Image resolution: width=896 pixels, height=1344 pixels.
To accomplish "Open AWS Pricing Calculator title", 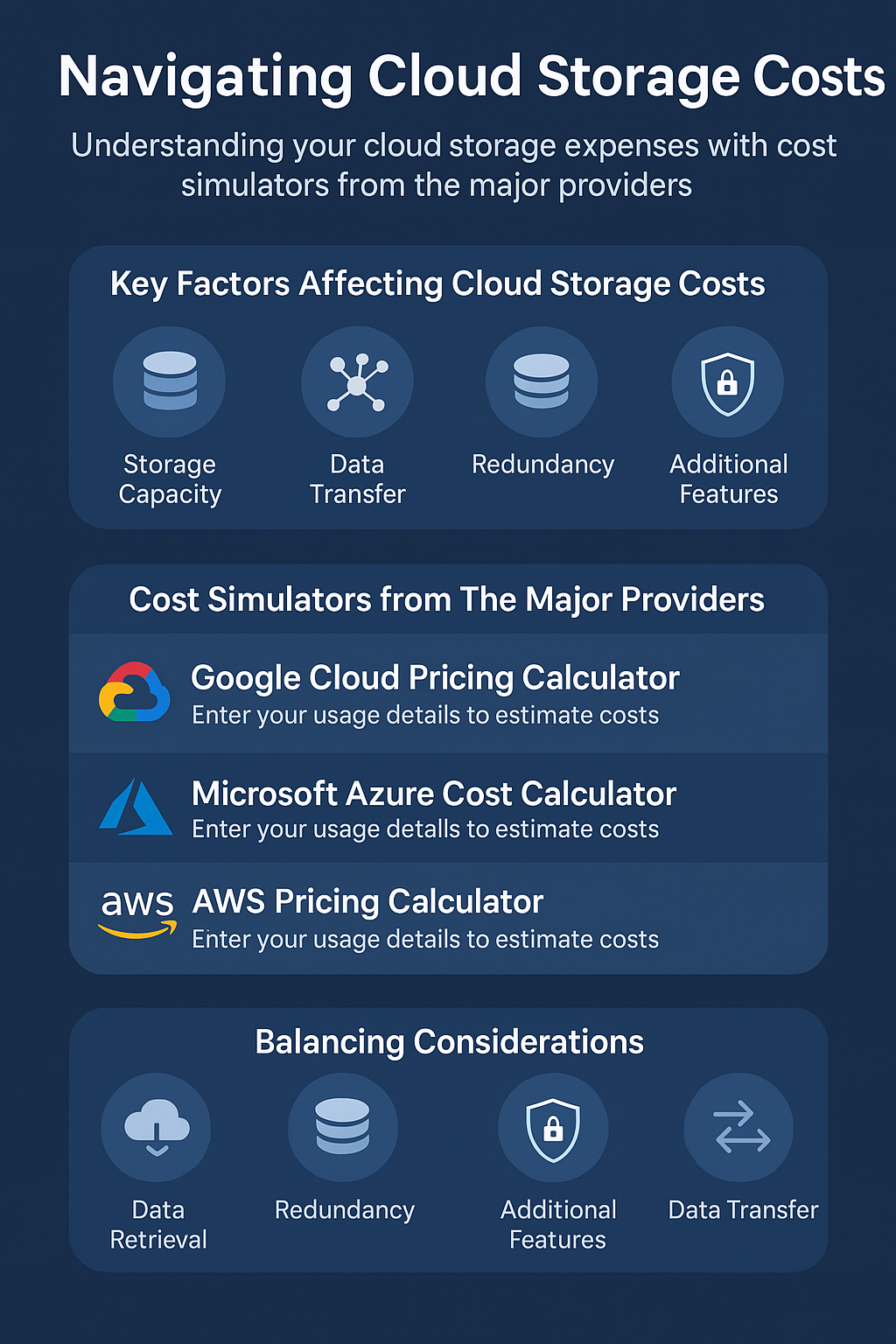I will (367, 902).
